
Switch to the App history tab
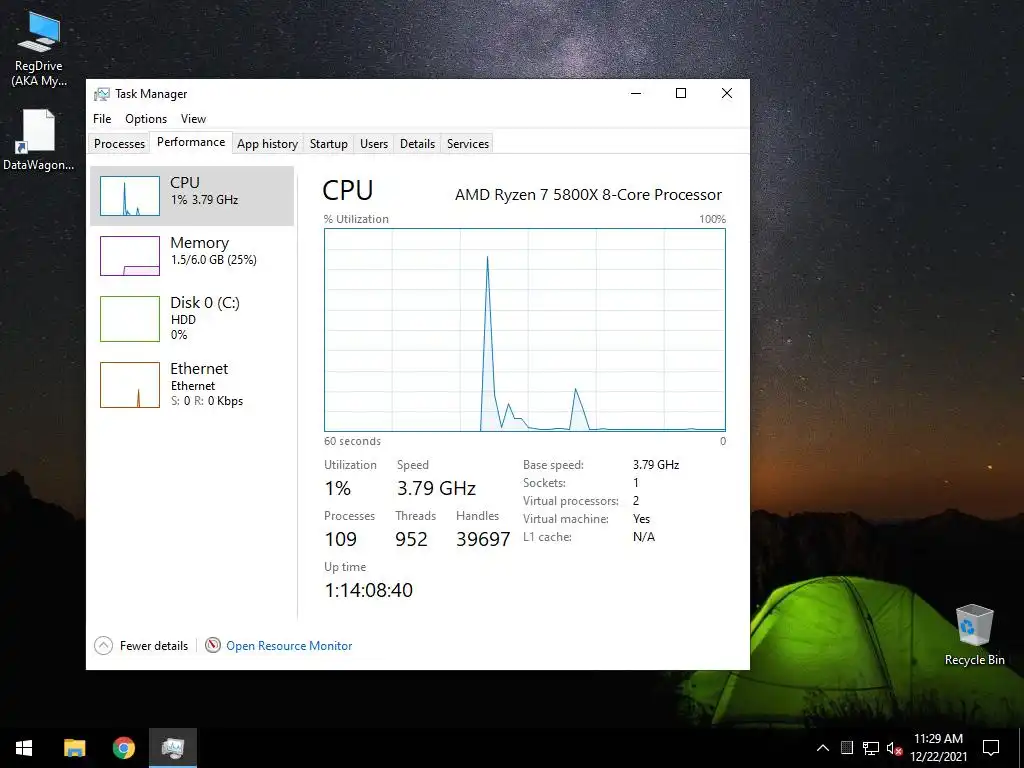click(x=267, y=144)
